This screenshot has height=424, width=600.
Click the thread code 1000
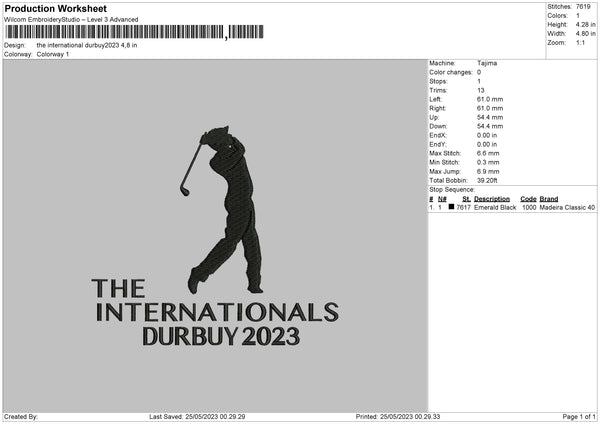pos(529,207)
